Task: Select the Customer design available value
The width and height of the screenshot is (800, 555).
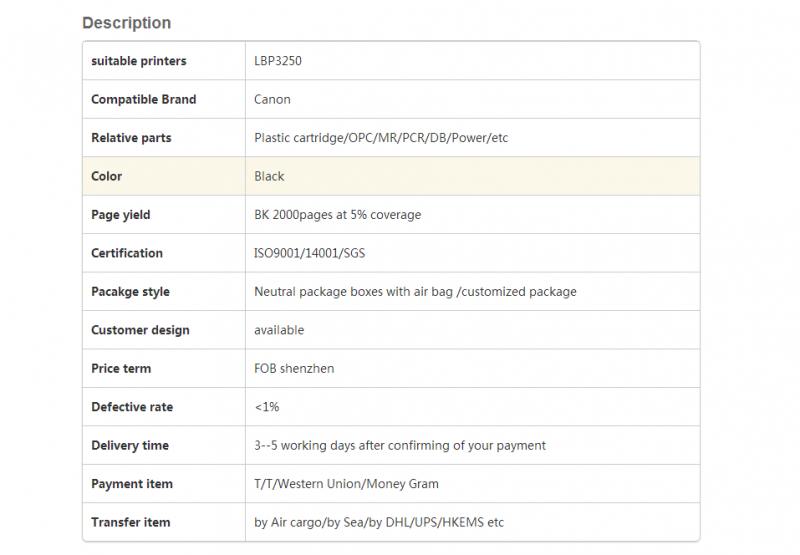Action: 279,330
